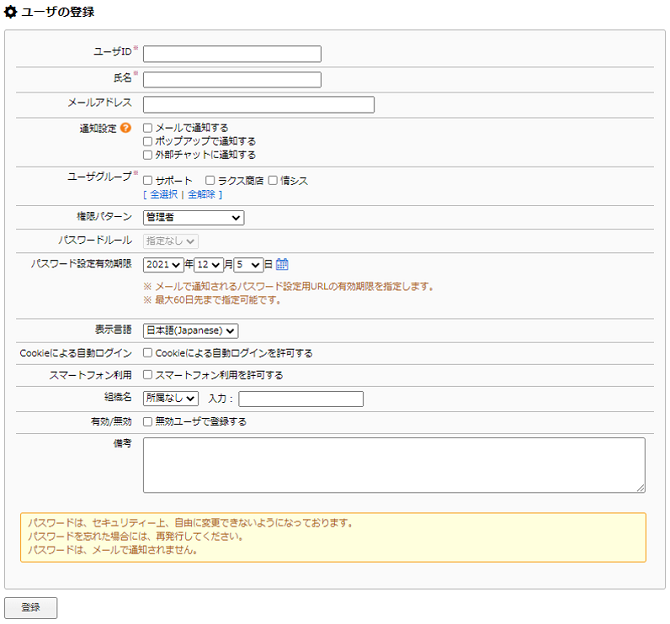The height and width of the screenshot is (624, 670).
Task: Open the 表示言語 dropdown 日本語(Japanese)
Action: pyautogui.click(x=191, y=330)
